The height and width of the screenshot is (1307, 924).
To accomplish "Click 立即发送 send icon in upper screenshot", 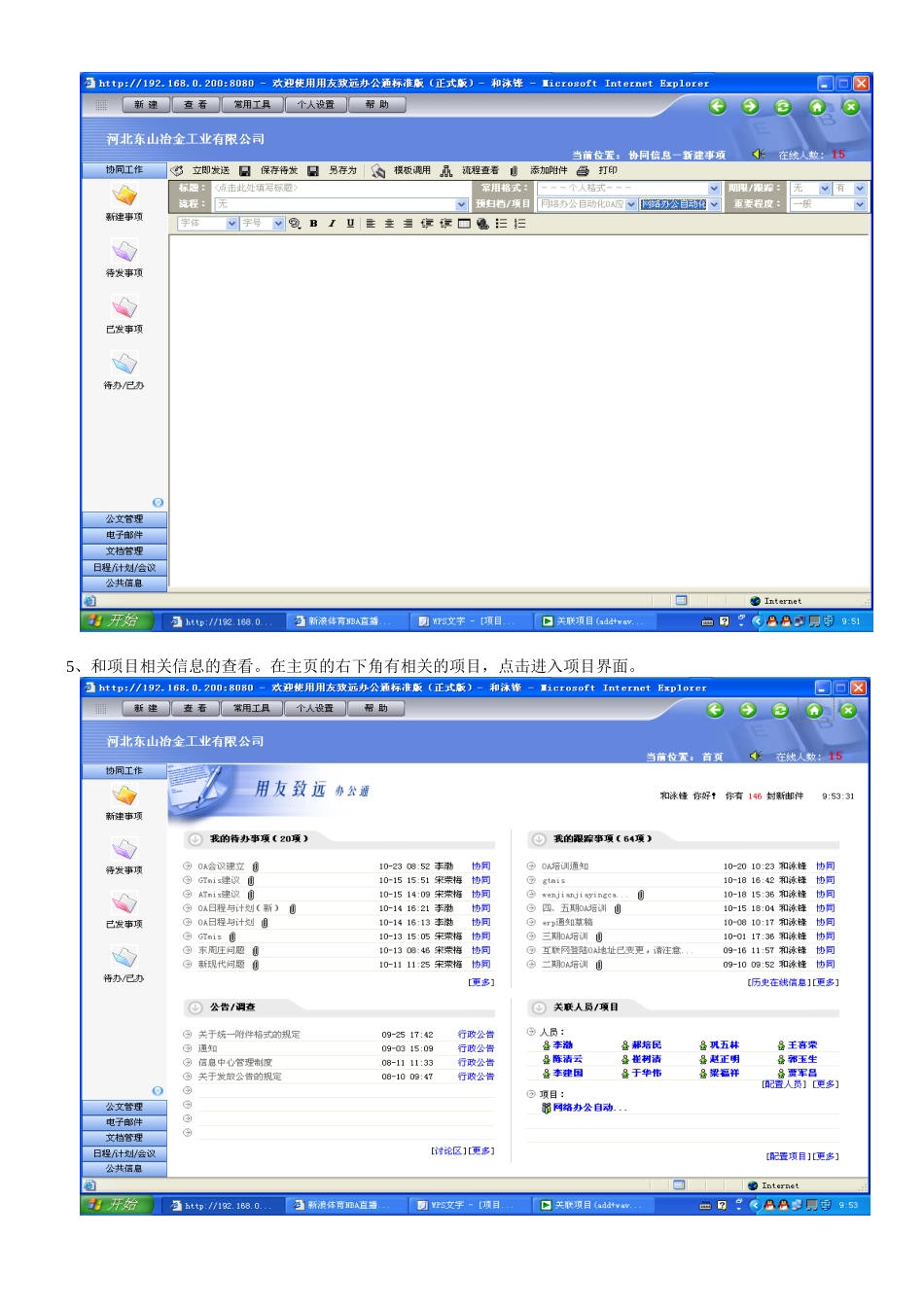I will (x=177, y=170).
